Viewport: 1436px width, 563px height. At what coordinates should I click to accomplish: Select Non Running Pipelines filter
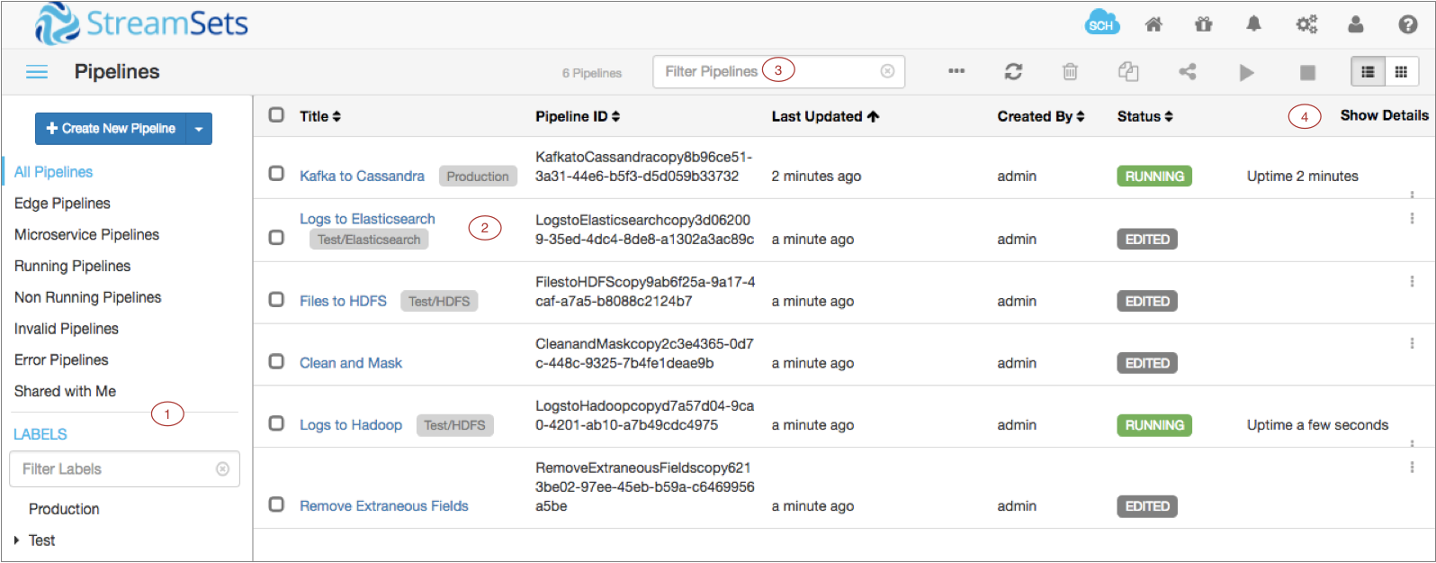click(88, 297)
